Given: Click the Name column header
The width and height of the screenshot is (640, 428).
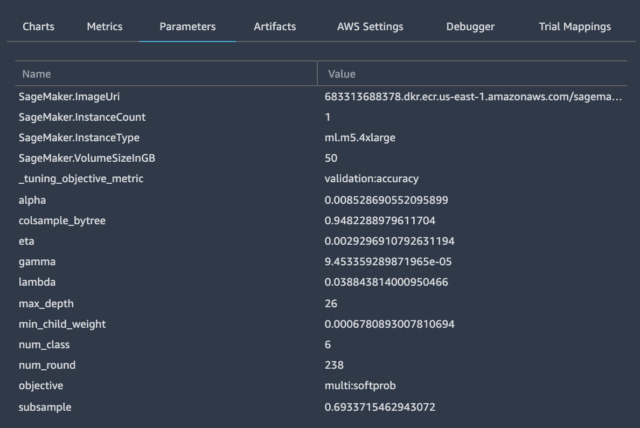Looking at the screenshot, I should (x=37, y=74).
